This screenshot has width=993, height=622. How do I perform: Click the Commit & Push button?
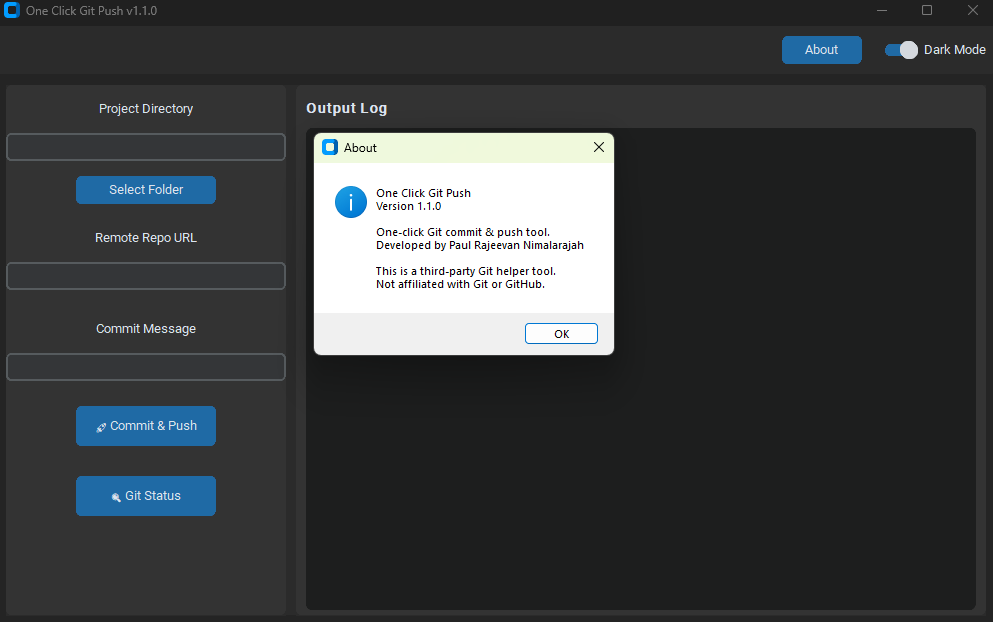145,426
